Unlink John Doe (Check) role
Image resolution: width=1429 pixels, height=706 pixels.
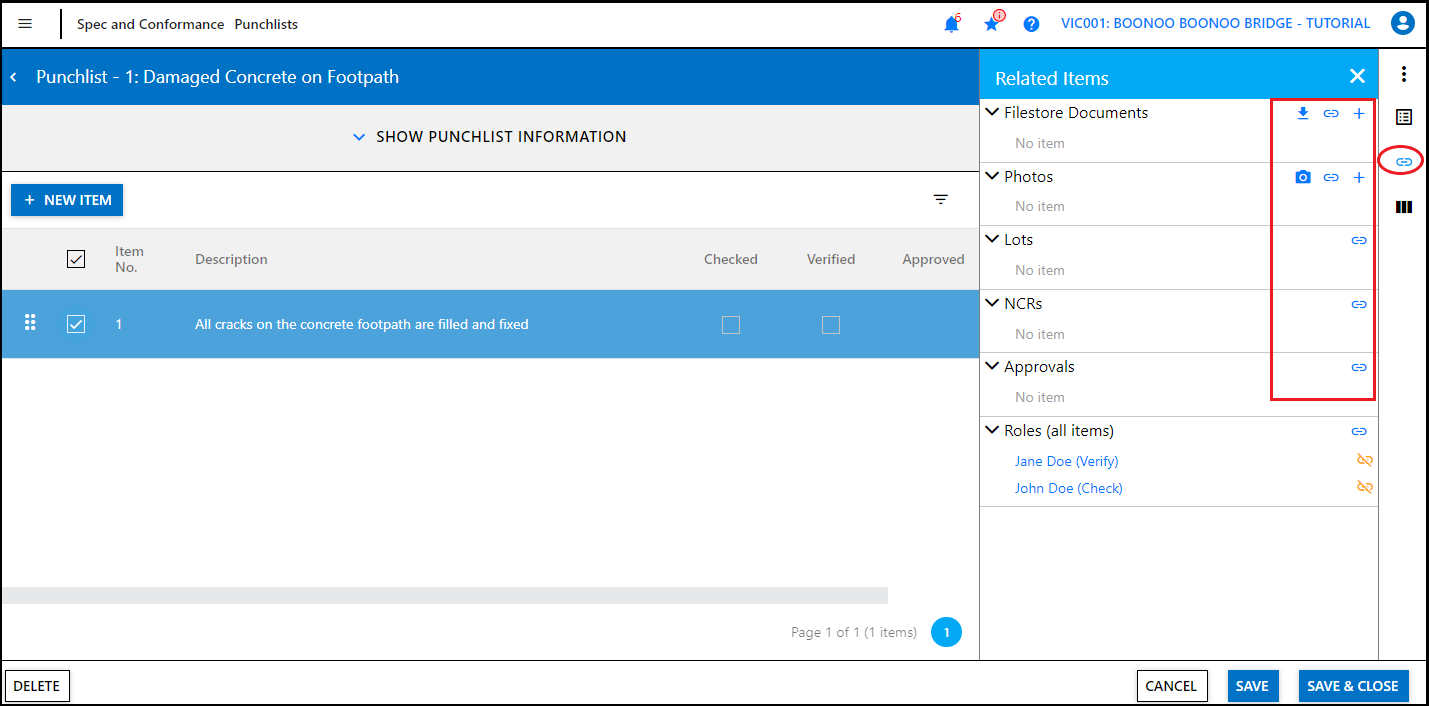pyautogui.click(x=1364, y=487)
